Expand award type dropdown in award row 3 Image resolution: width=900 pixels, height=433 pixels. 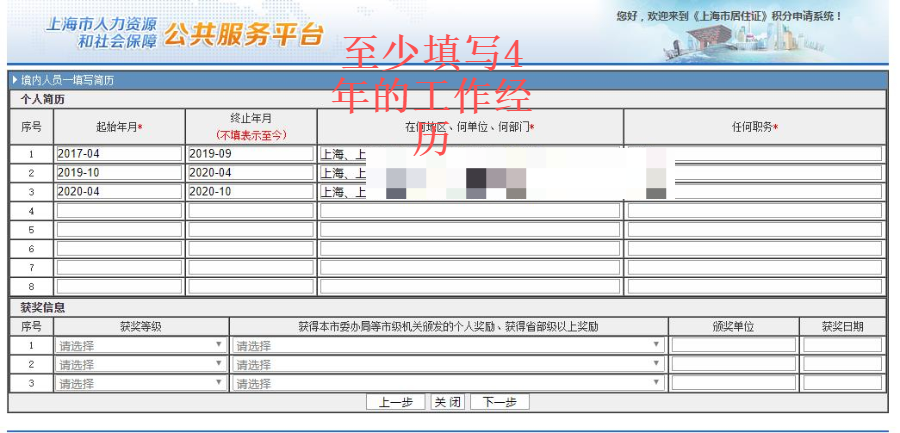point(448,384)
